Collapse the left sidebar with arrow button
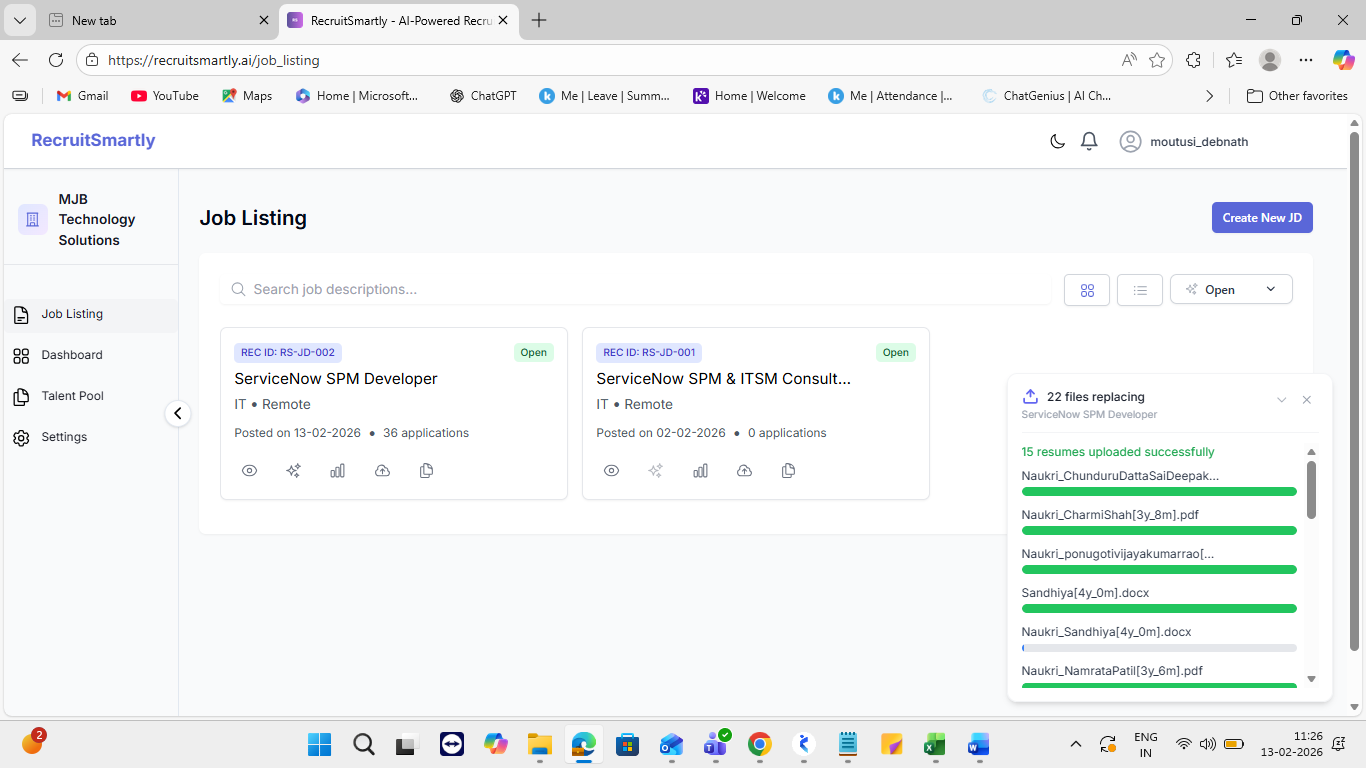 (x=177, y=413)
